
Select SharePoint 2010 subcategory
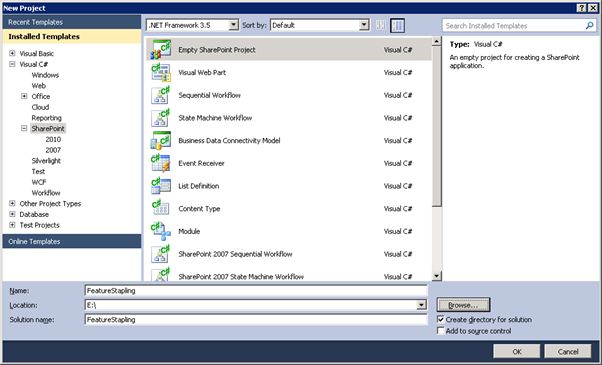[53, 139]
